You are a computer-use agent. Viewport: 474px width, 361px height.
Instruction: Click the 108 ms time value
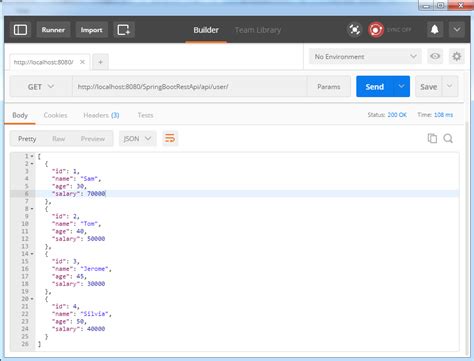pos(443,115)
